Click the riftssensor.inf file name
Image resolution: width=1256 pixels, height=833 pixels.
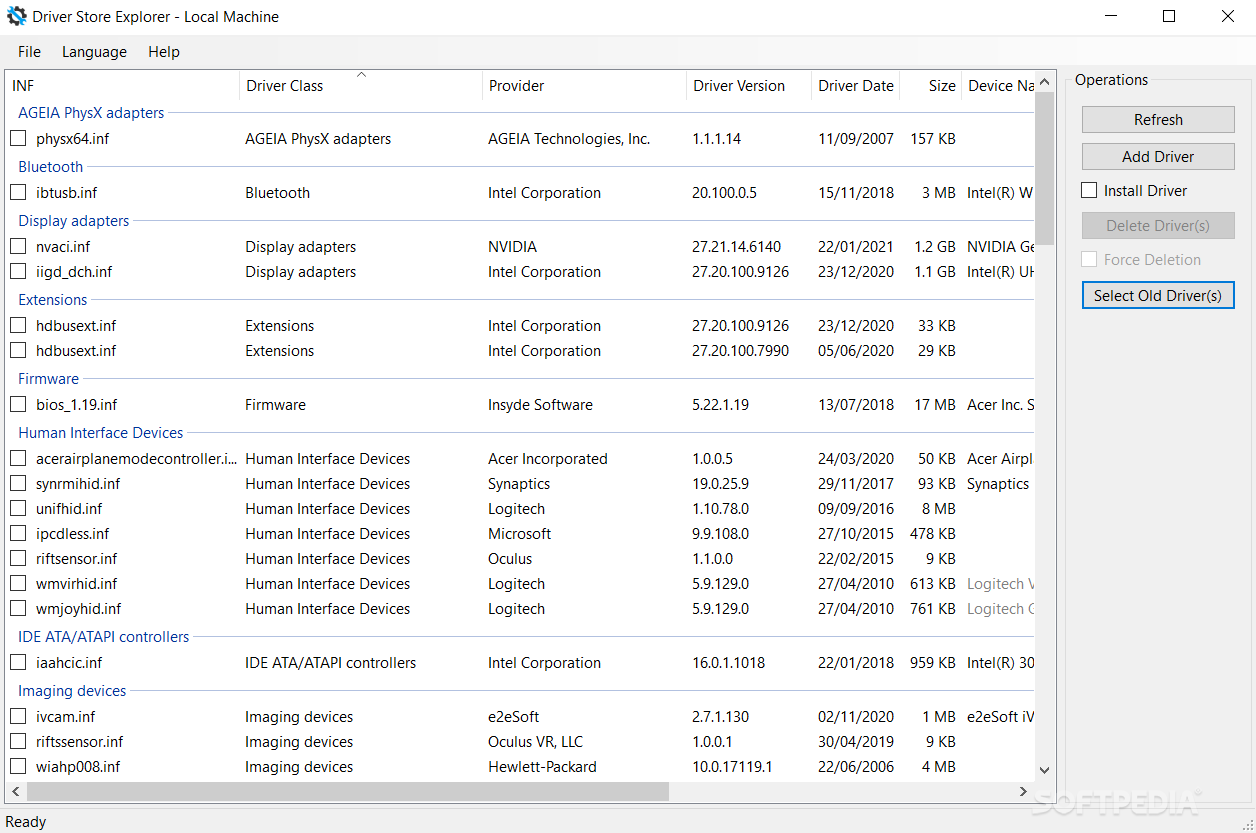coord(80,742)
